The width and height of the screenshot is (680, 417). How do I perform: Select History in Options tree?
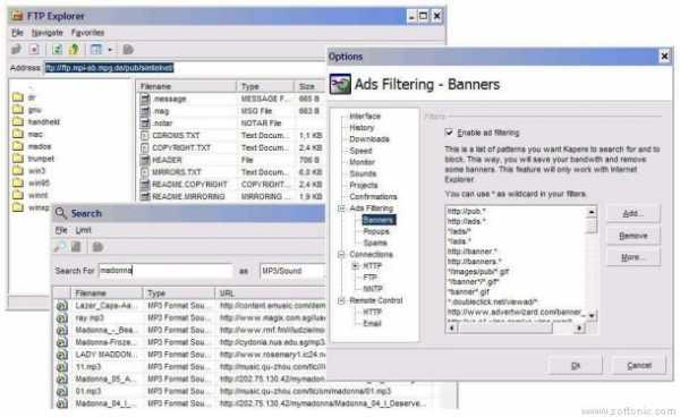click(361, 127)
